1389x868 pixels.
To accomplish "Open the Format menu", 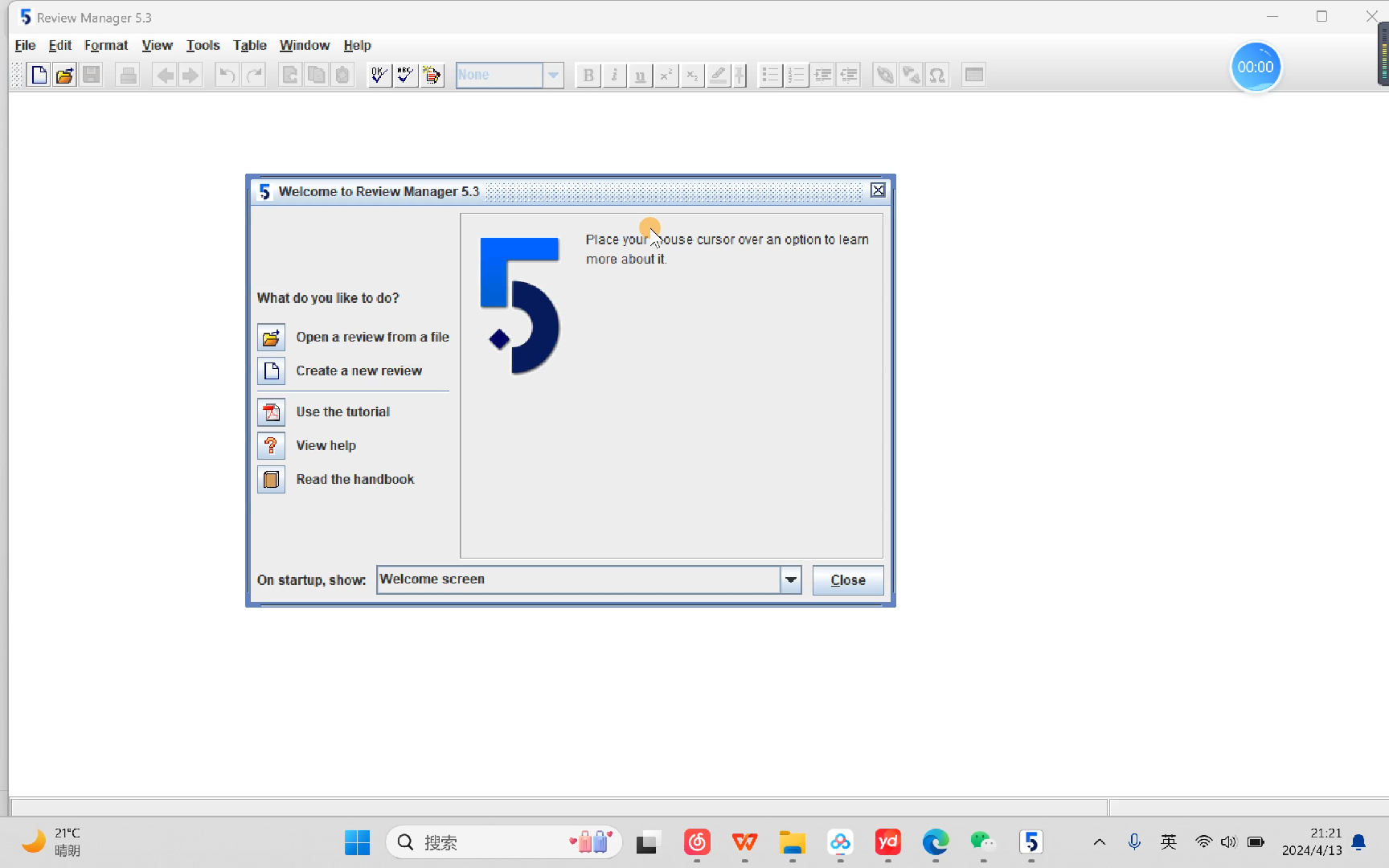I will click(106, 45).
